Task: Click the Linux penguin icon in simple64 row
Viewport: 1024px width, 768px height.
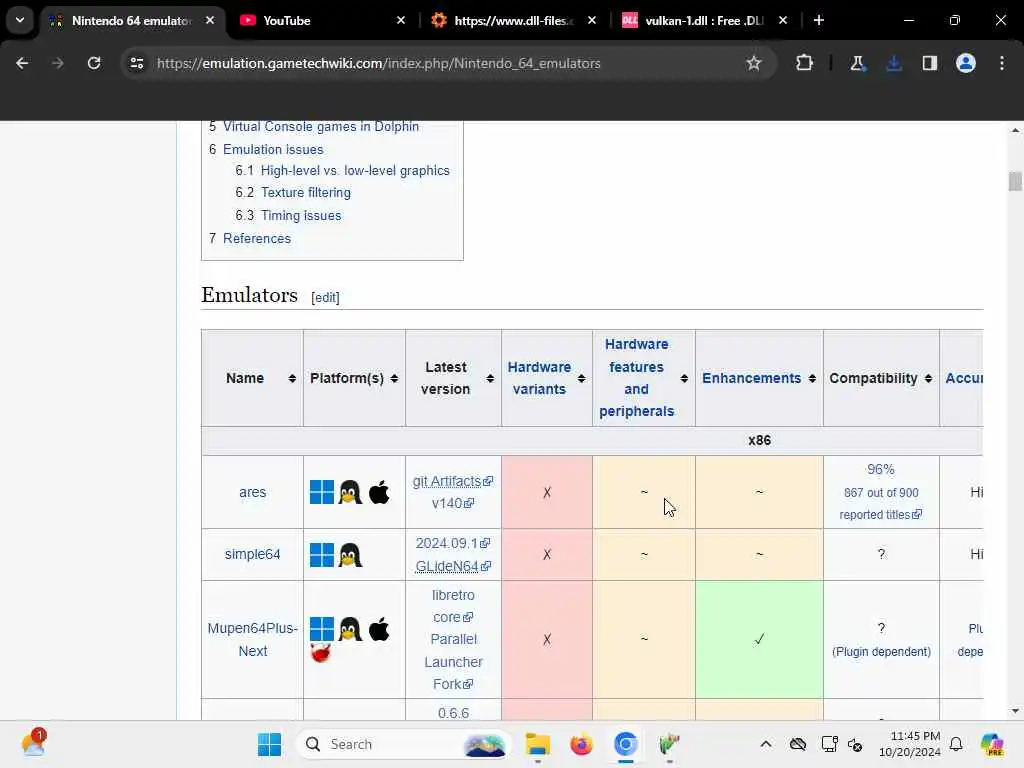Action: coord(350,555)
